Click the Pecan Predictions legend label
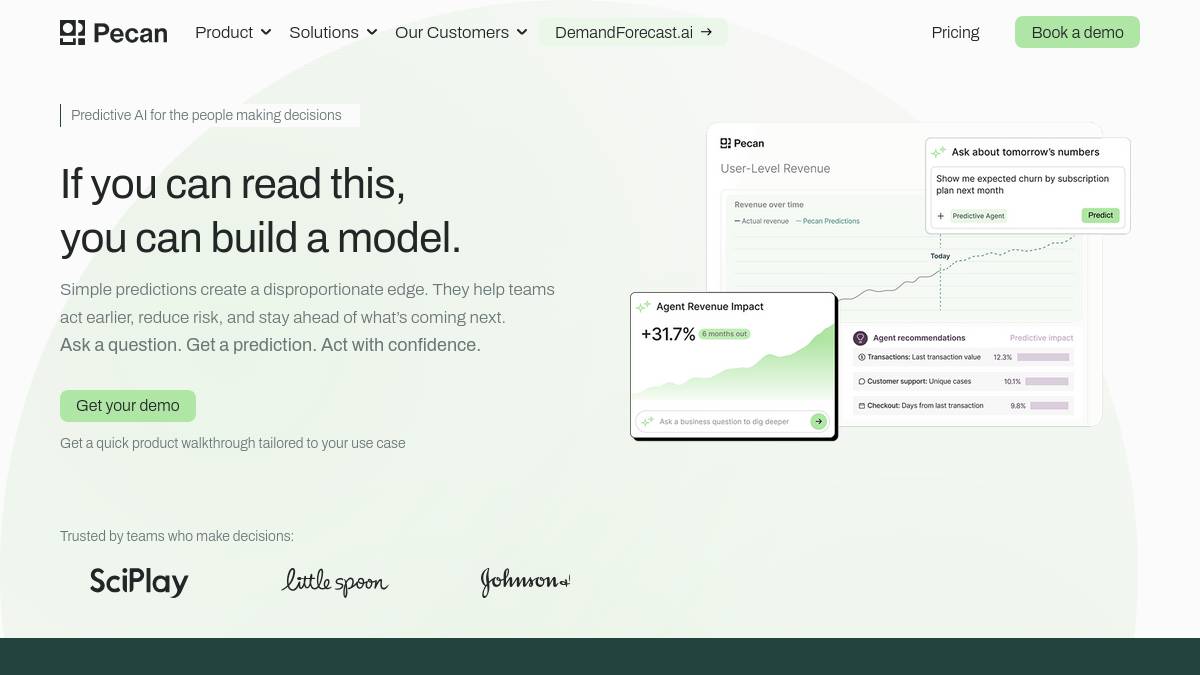Screen dimensions: 1200x675 coord(831,221)
